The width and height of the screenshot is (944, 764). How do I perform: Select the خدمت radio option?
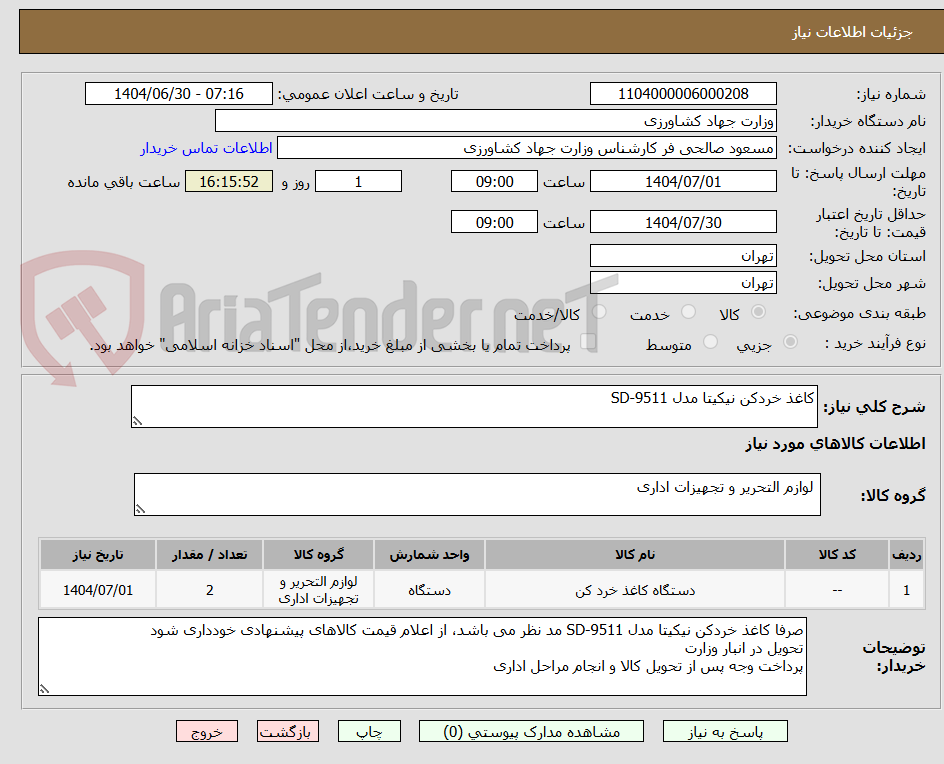(x=688, y=312)
